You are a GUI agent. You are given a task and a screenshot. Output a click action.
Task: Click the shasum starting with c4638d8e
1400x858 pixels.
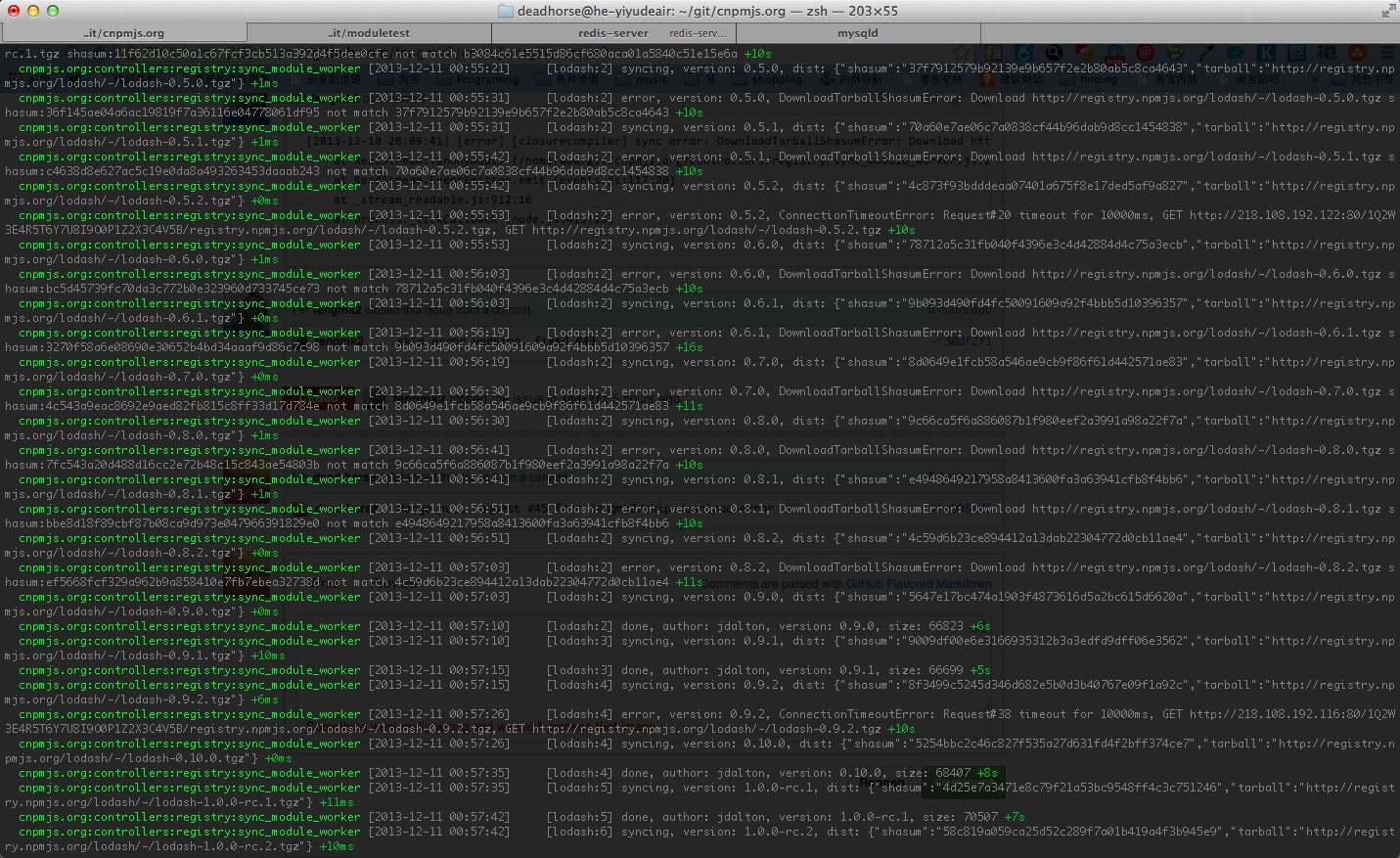point(183,171)
